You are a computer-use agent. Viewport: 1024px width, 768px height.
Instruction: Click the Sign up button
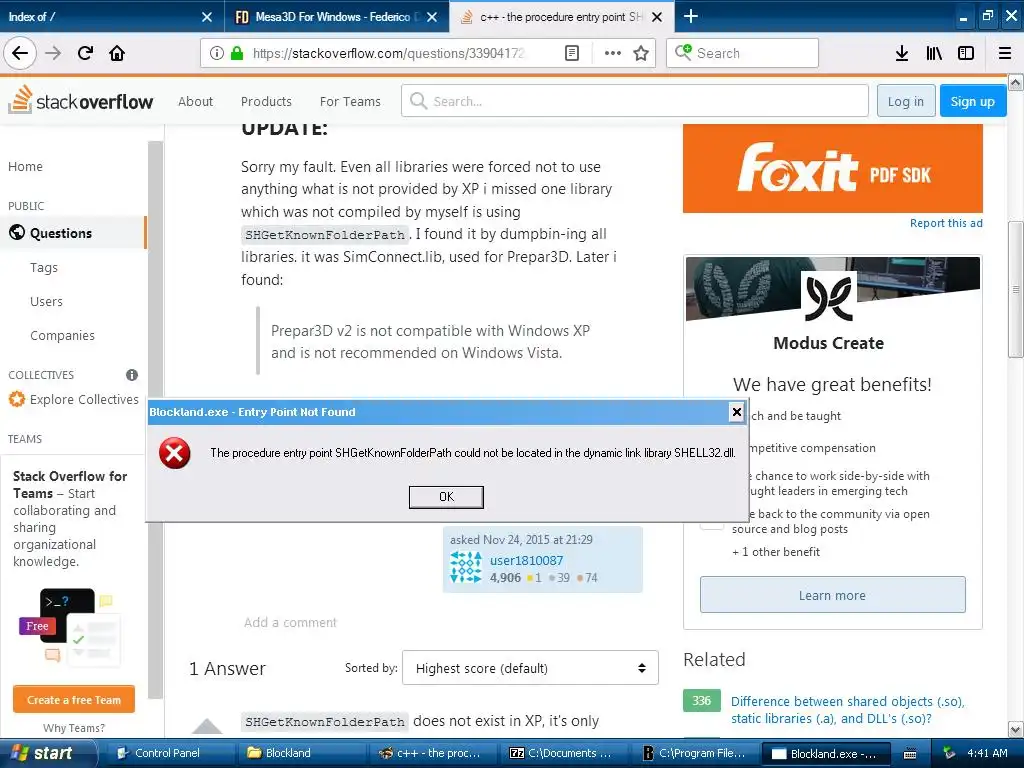972,101
